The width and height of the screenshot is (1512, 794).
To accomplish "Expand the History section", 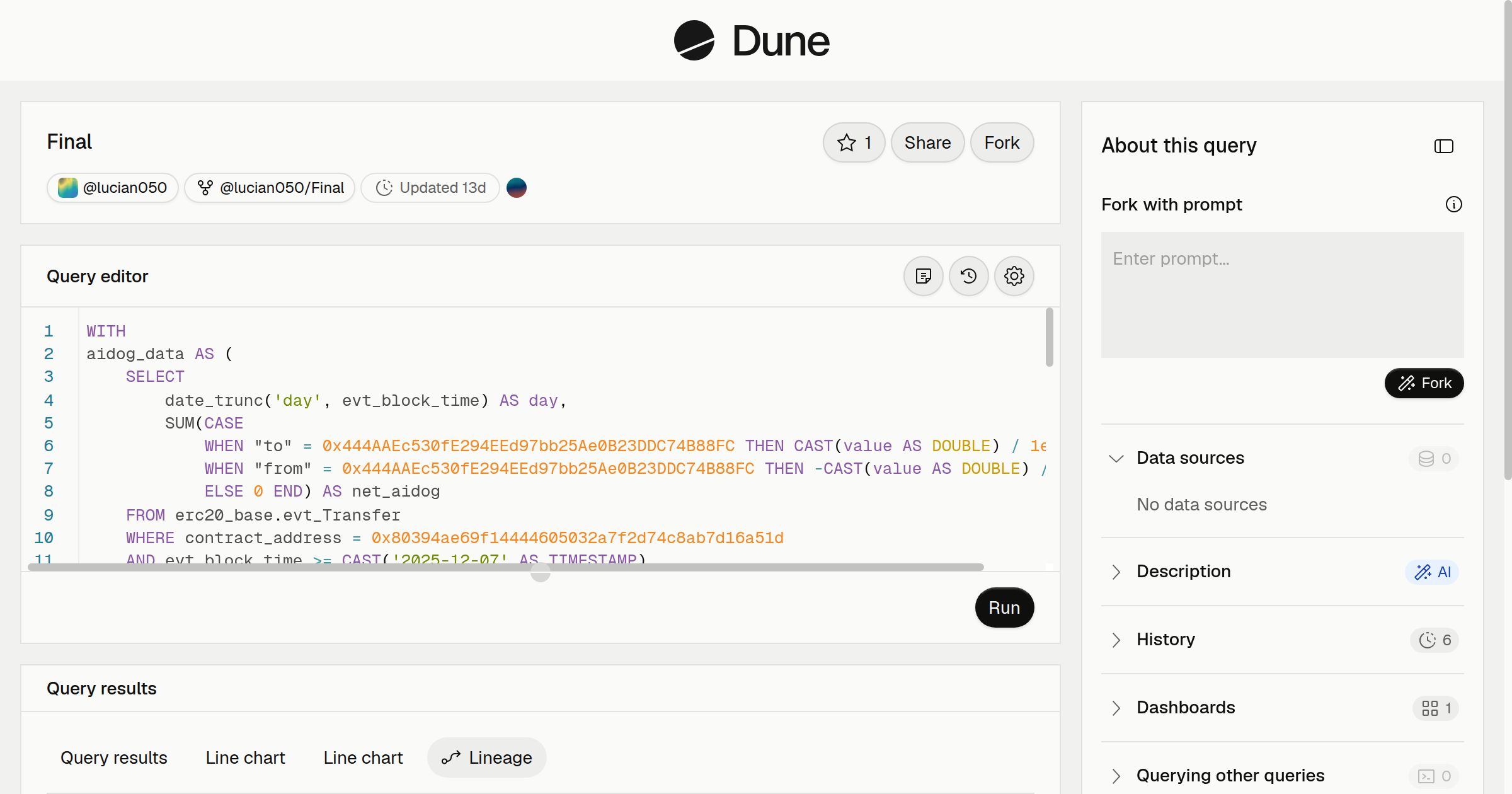I will pos(1116,640).
